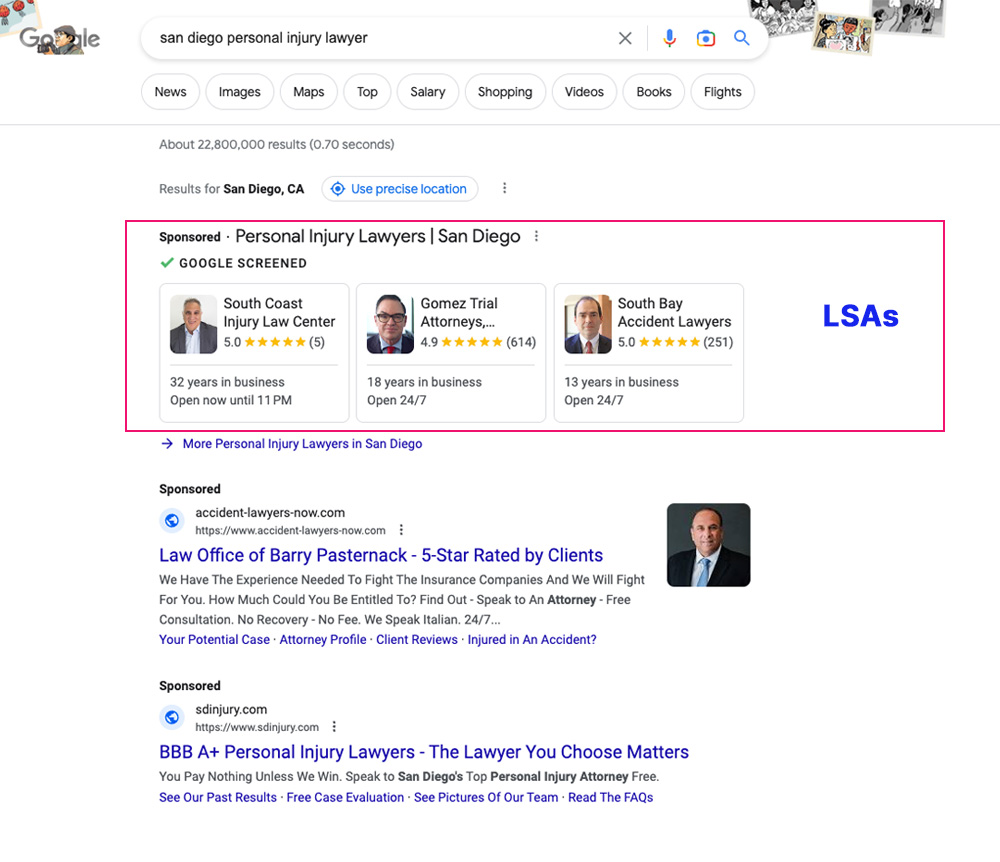Open Gomez Trial Attorneys listing
The width and height of the screenshot is (1000, 862).
[x=451, y=353]
